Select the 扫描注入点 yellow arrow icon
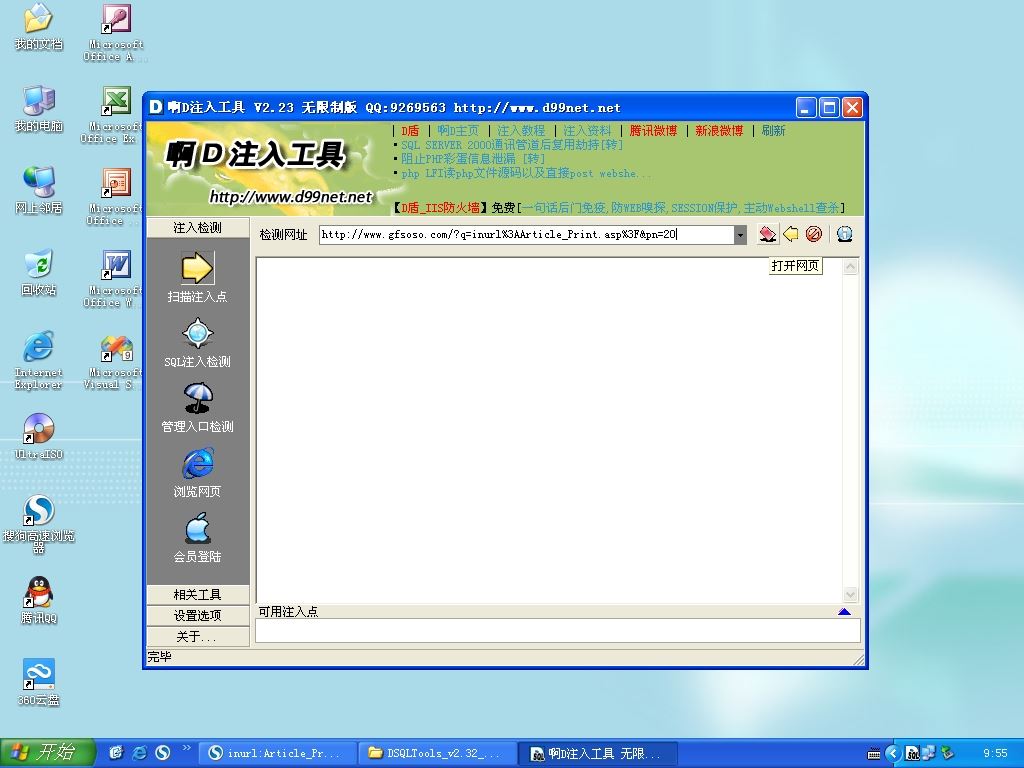The image size is (1024, 768). click(197, 268)
